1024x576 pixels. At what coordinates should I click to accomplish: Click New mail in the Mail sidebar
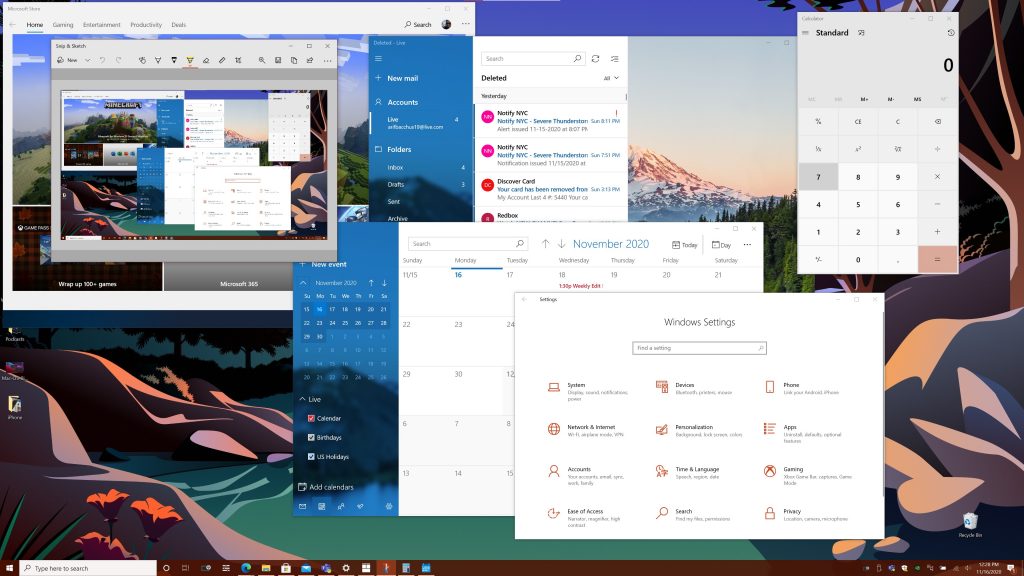(396, 78)
